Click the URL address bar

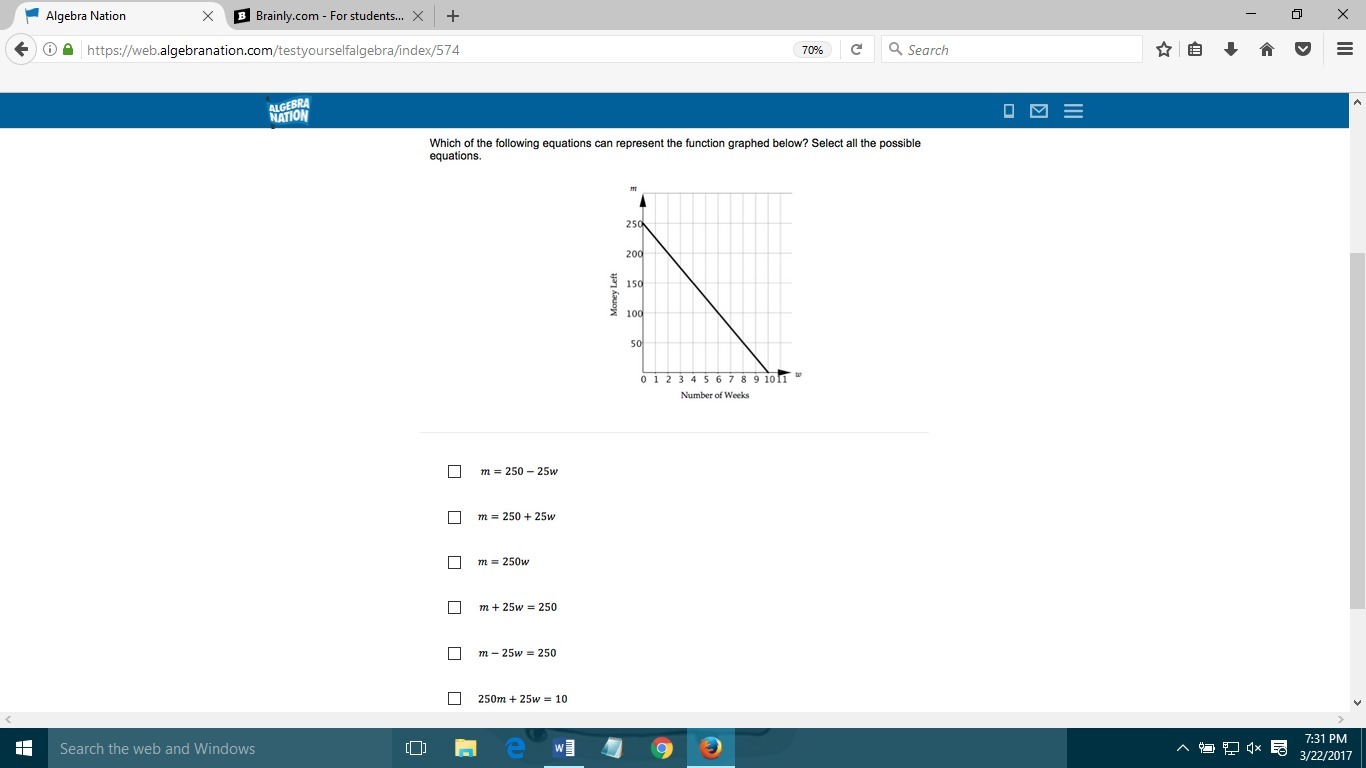point(435,49)
